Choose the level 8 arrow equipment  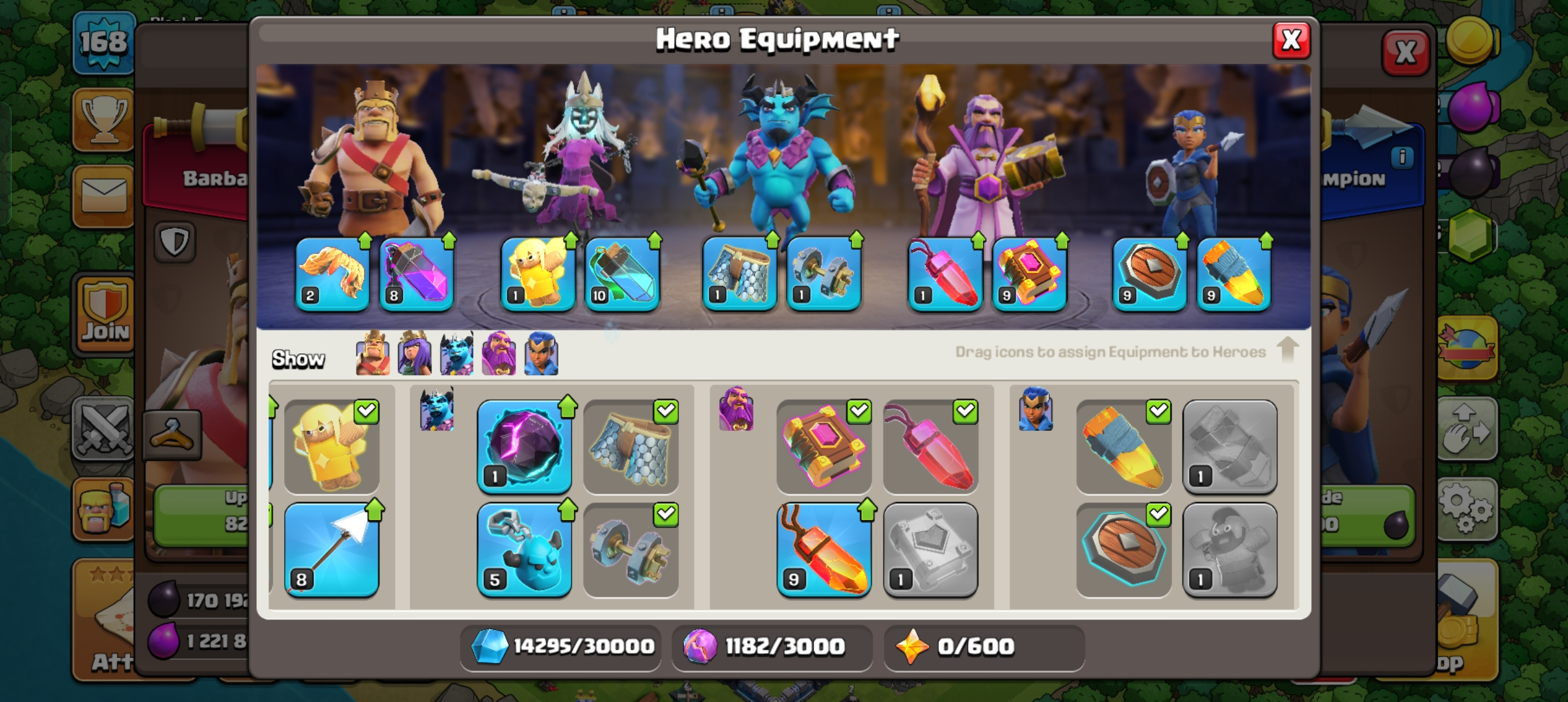click(x=332, y=549)
